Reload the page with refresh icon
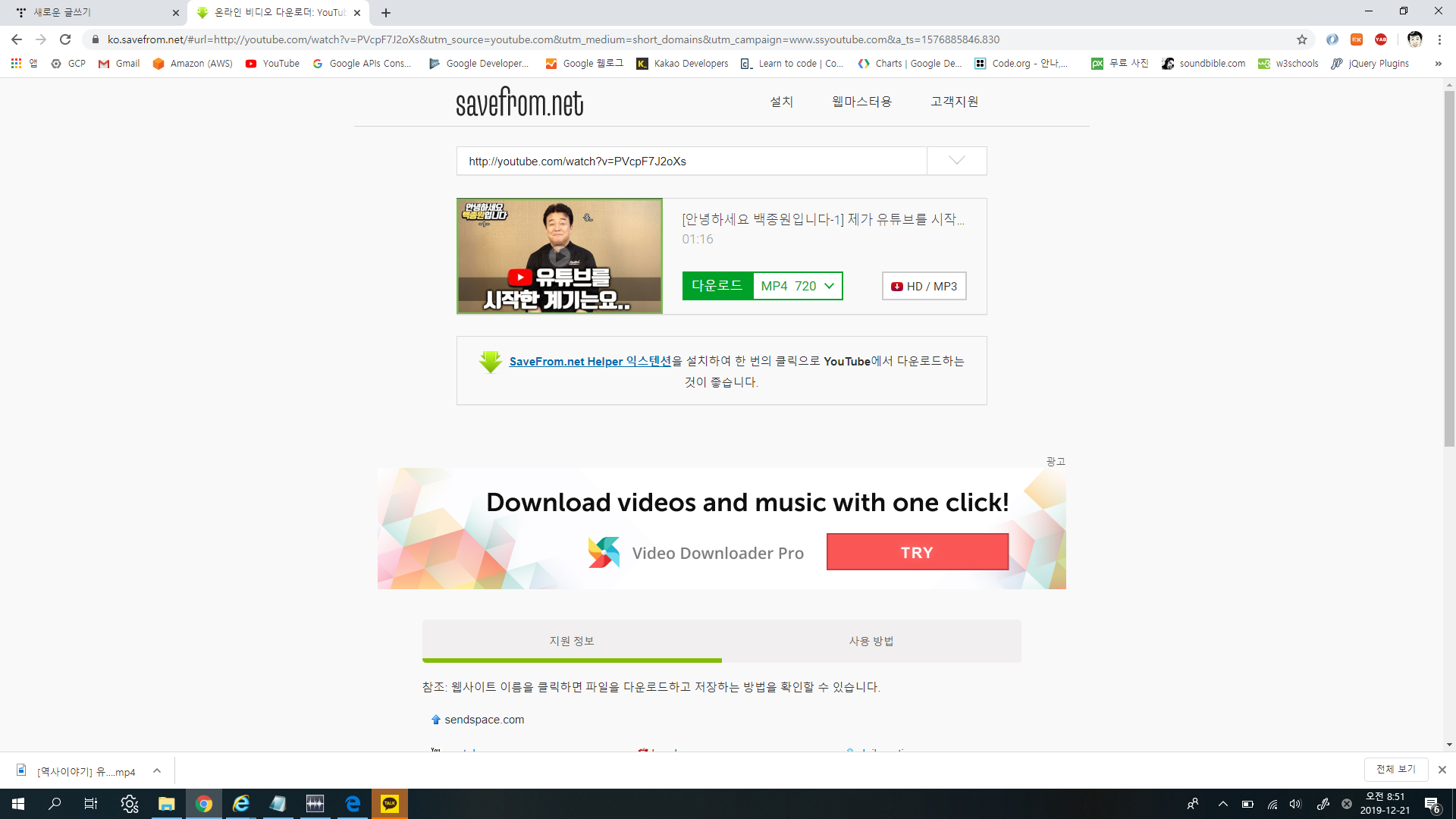Viewport: 1456px width, 819px height. click(65, 39)
